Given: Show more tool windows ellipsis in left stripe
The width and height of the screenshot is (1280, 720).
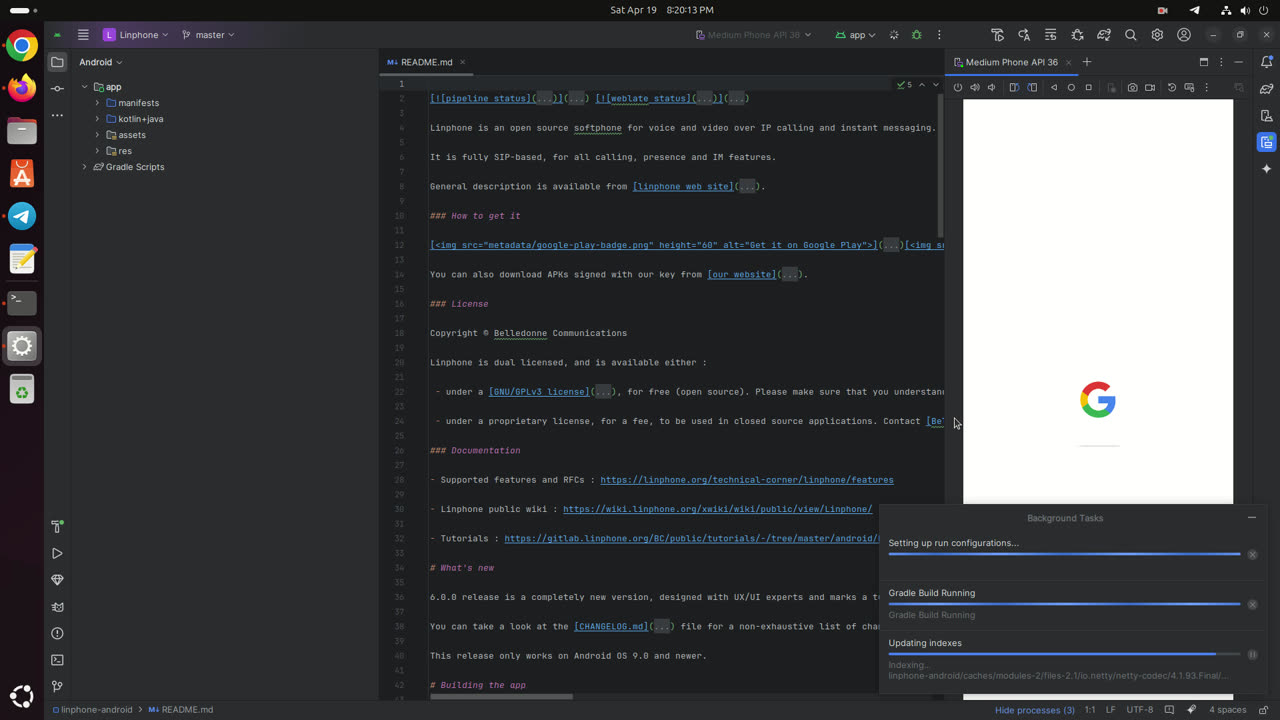Looking at the screenshot, I should tap(57, 115).
